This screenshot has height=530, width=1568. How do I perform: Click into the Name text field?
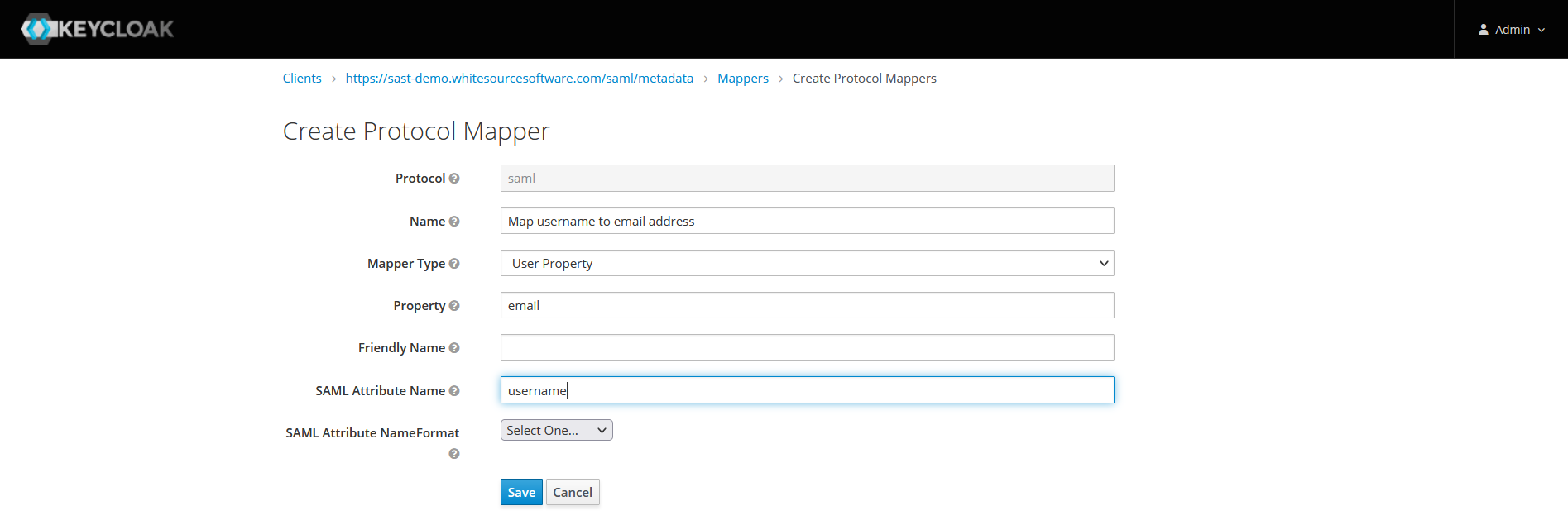click(807, 221)
